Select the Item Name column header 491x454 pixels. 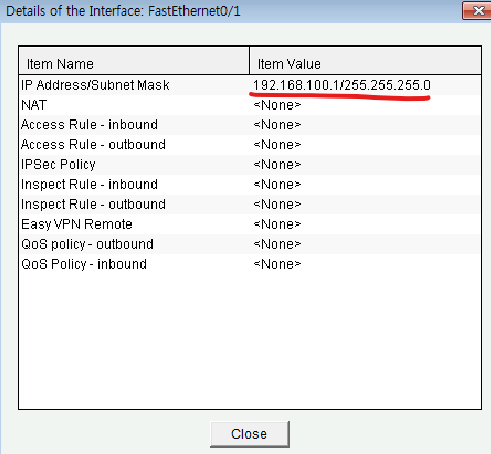pos(134,61)
